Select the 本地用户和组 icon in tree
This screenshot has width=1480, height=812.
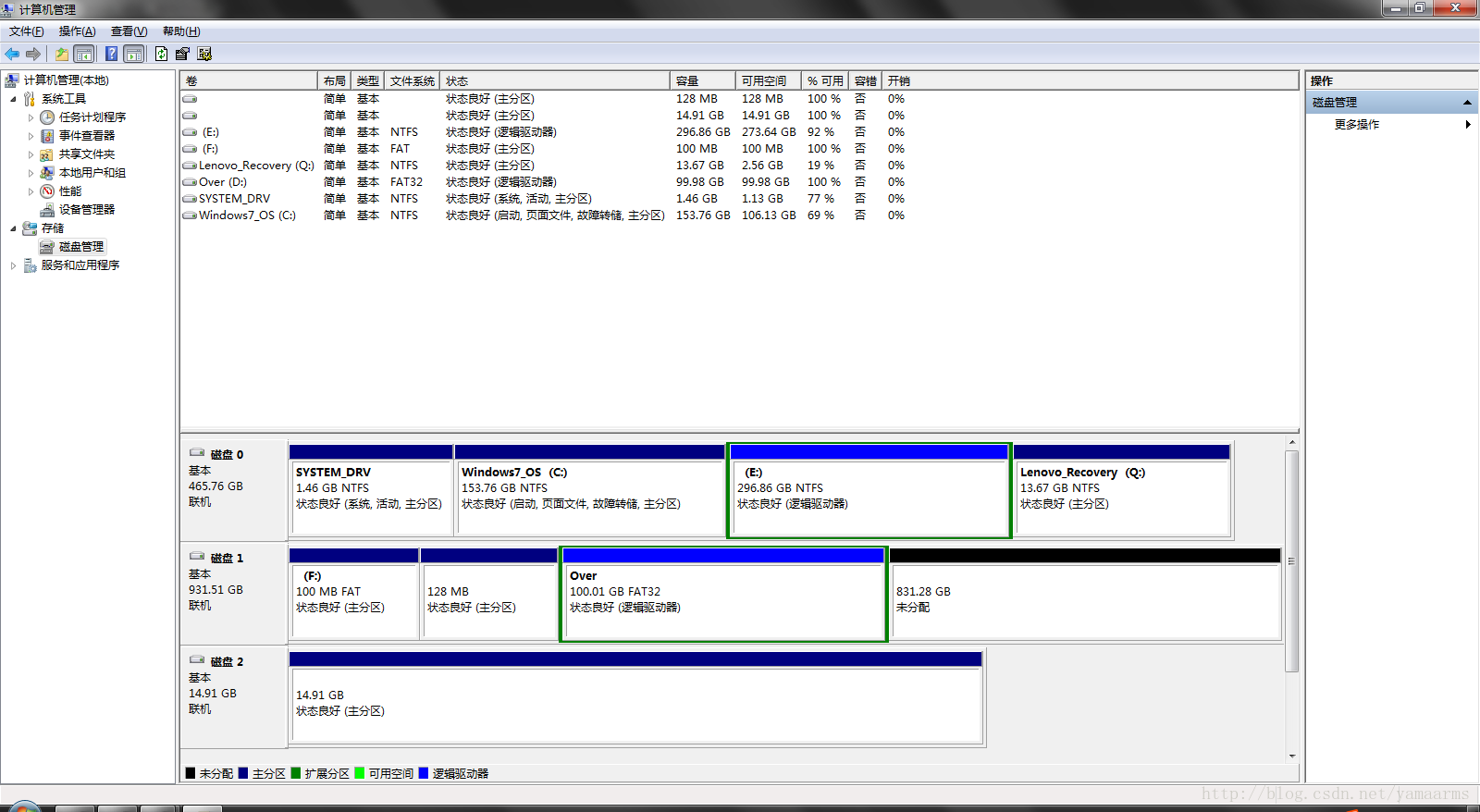point(47,173)
